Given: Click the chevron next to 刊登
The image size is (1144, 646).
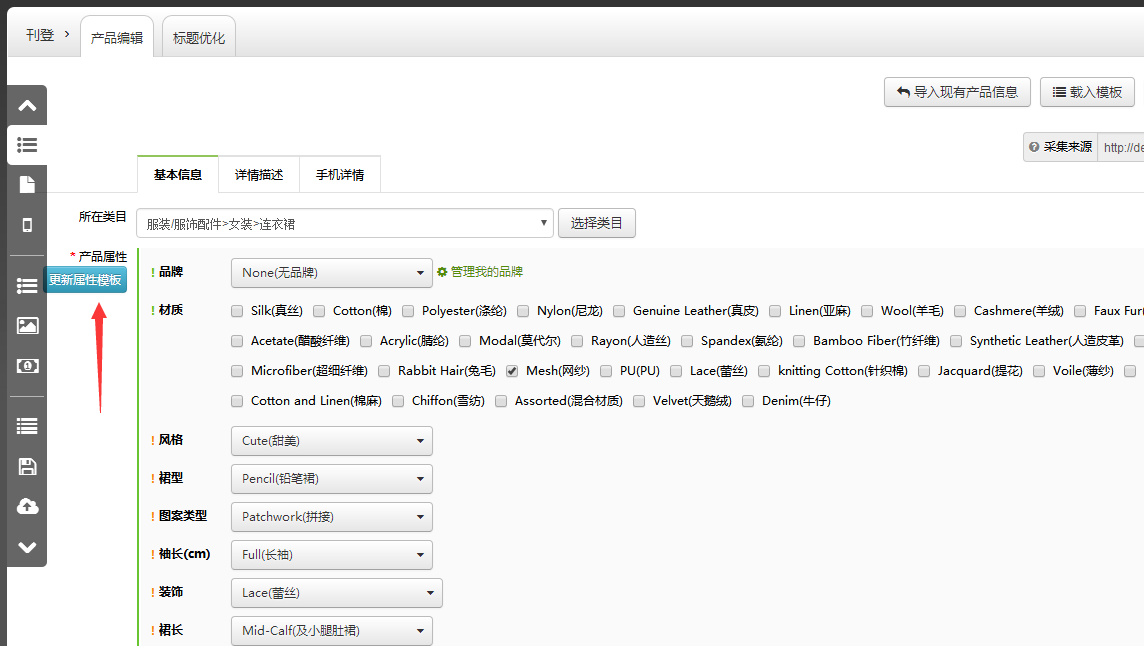Looking at the screenshot, I should [x=67, y=34].
